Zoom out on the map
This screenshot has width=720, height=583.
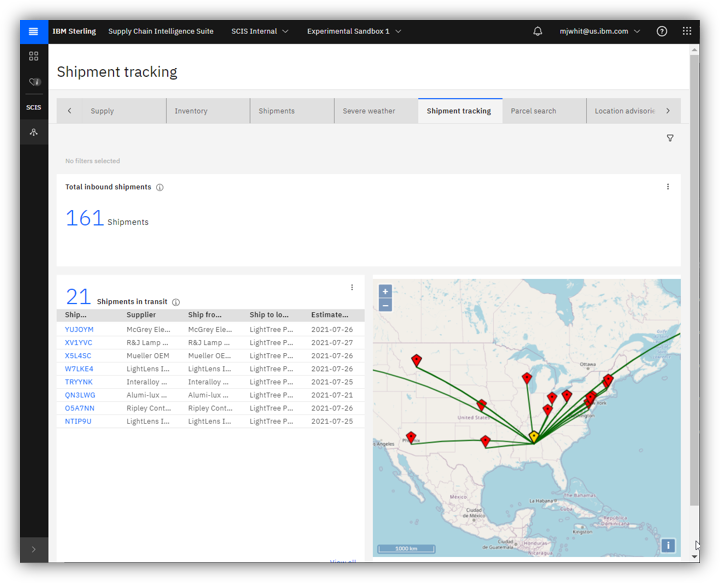tap(385, 305)
